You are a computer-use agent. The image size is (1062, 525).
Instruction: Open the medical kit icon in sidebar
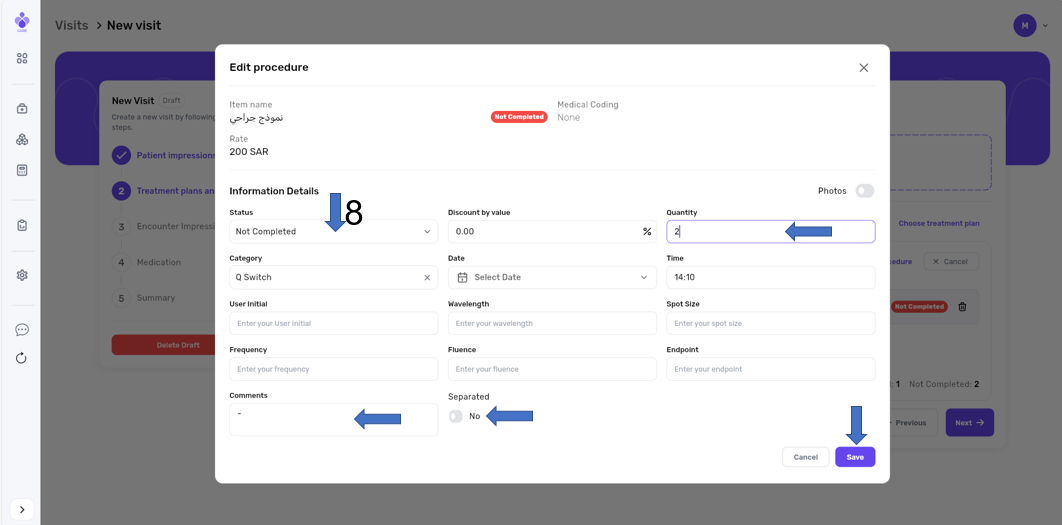pos(22,109)
